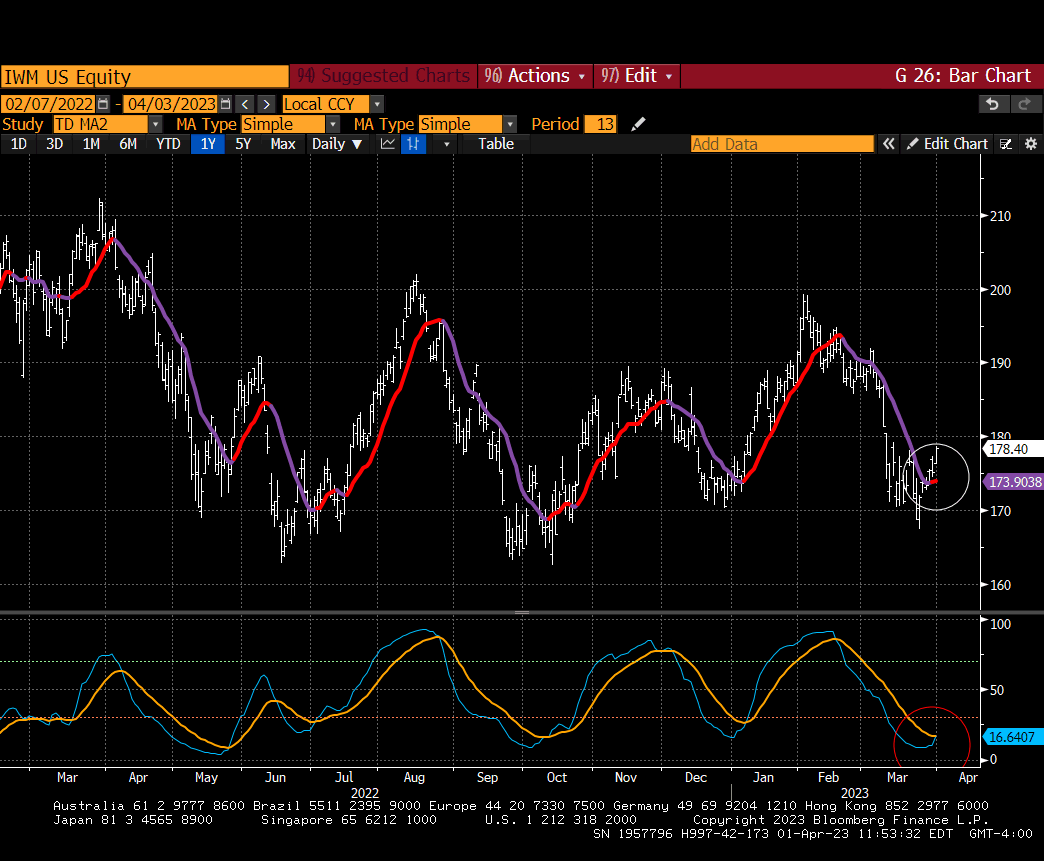Screen dimensions: 1044x861
Task: Select the 3D time range
Action: tap(55, 144)
